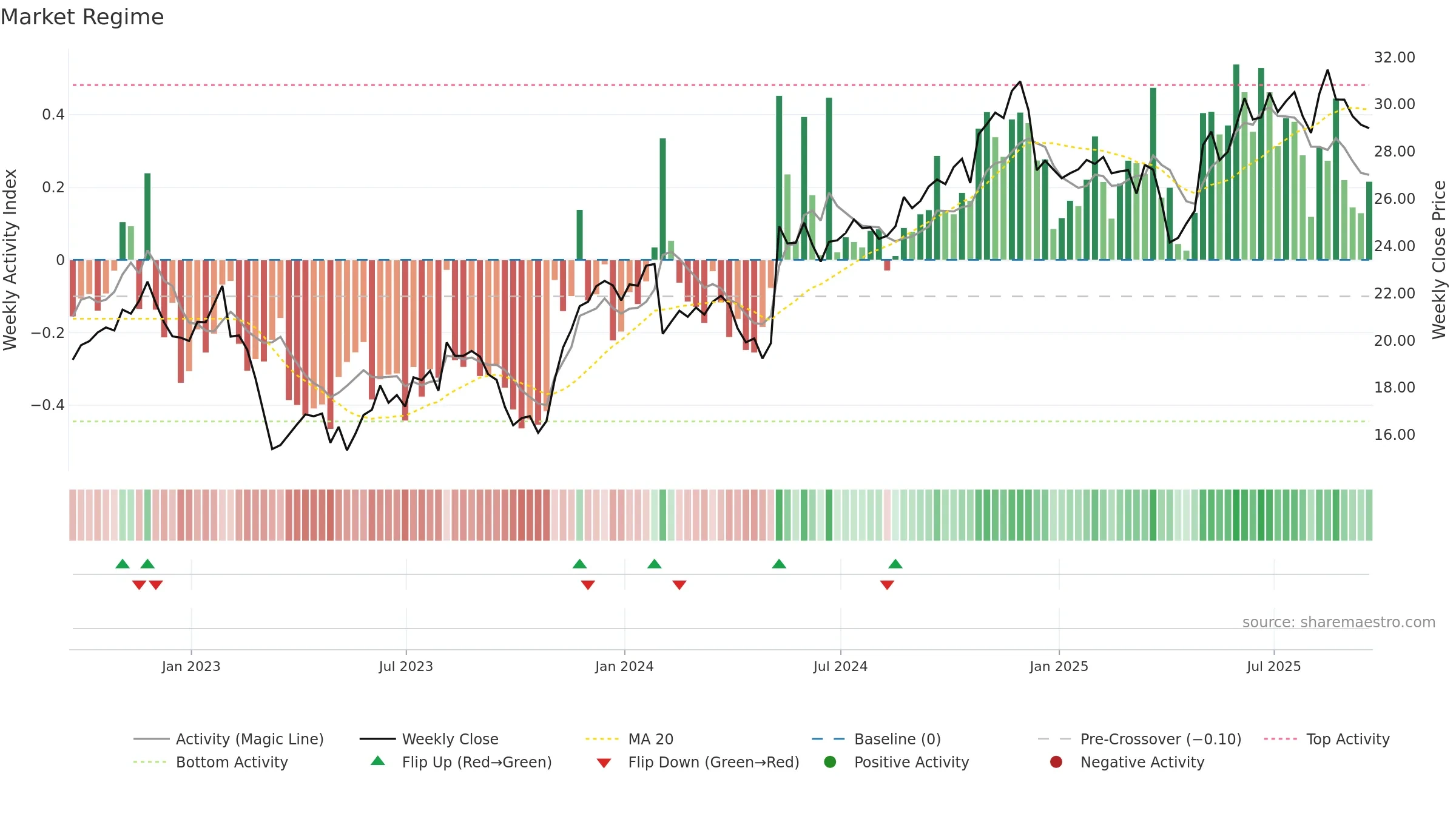
Task: Click the 20.00 price axis value
Action: [x=1395, y=341]
